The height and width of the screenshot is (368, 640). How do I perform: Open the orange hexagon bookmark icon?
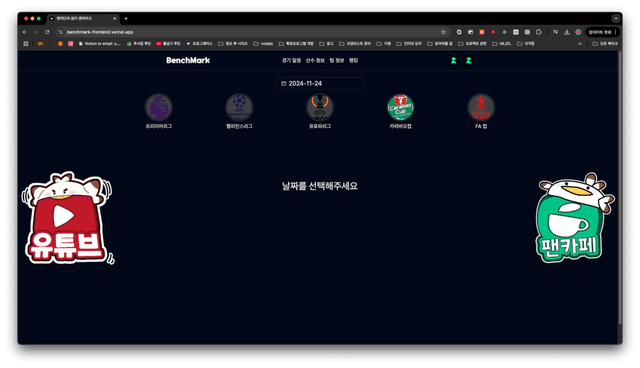(x=60, y=44)
